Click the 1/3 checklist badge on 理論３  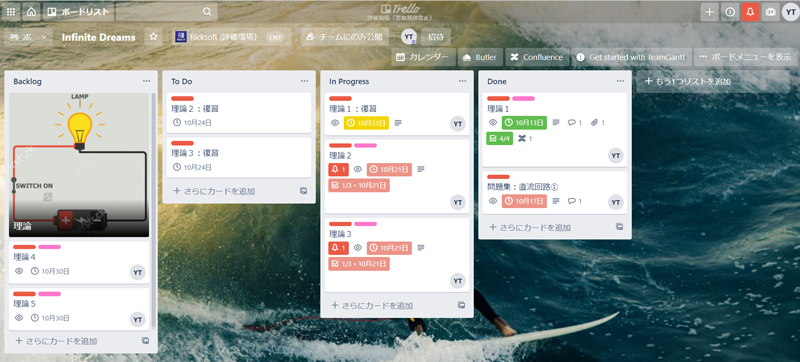[359, 264]
